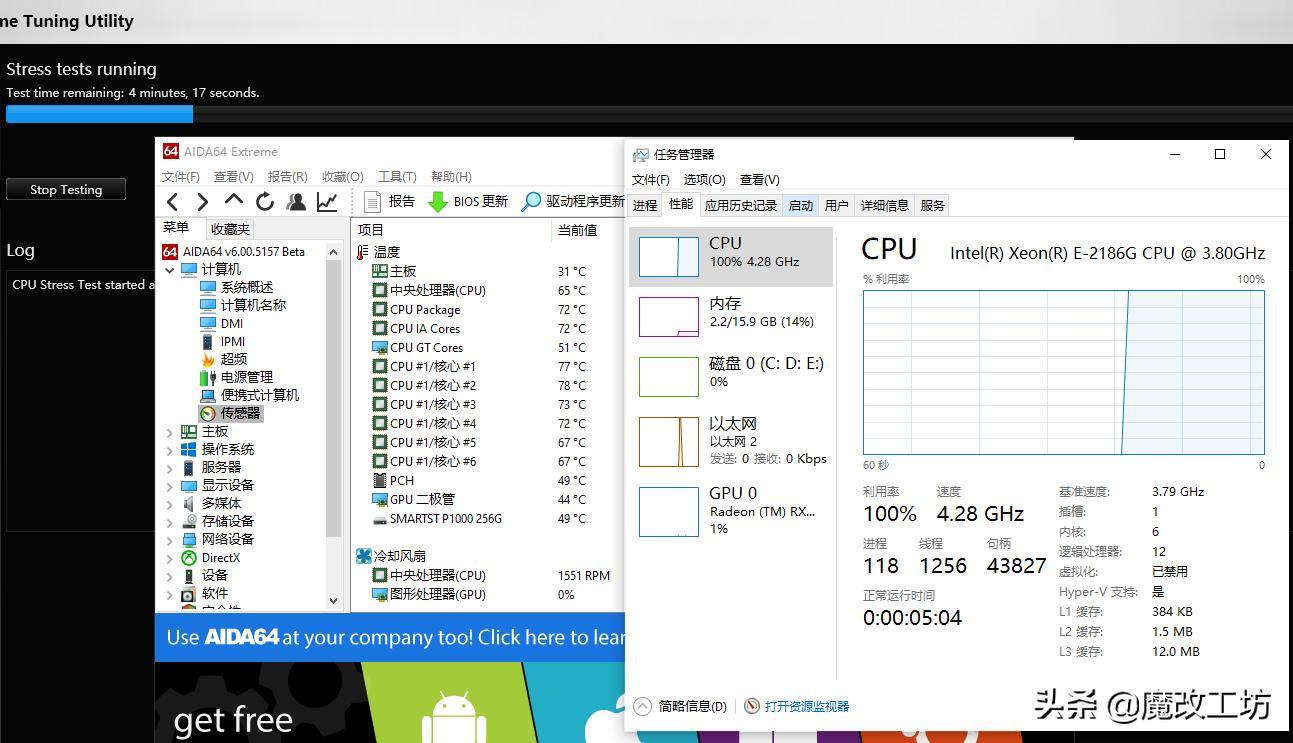Select 传感器 sensor tree entry
This screenshot has width=1293, height=743.
point(230,413)
